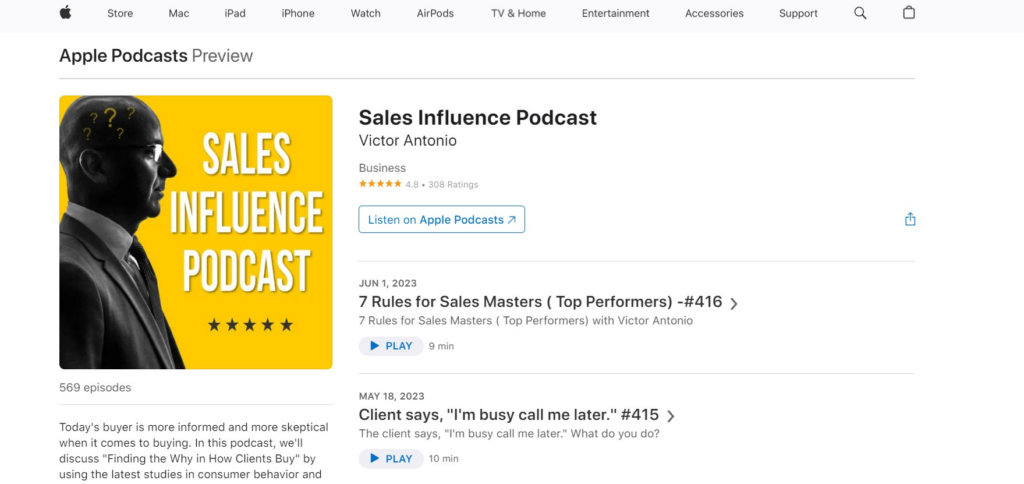Click Listen on Apple Podcasts button
1024x484 pixels.
[x=441, y=219]
